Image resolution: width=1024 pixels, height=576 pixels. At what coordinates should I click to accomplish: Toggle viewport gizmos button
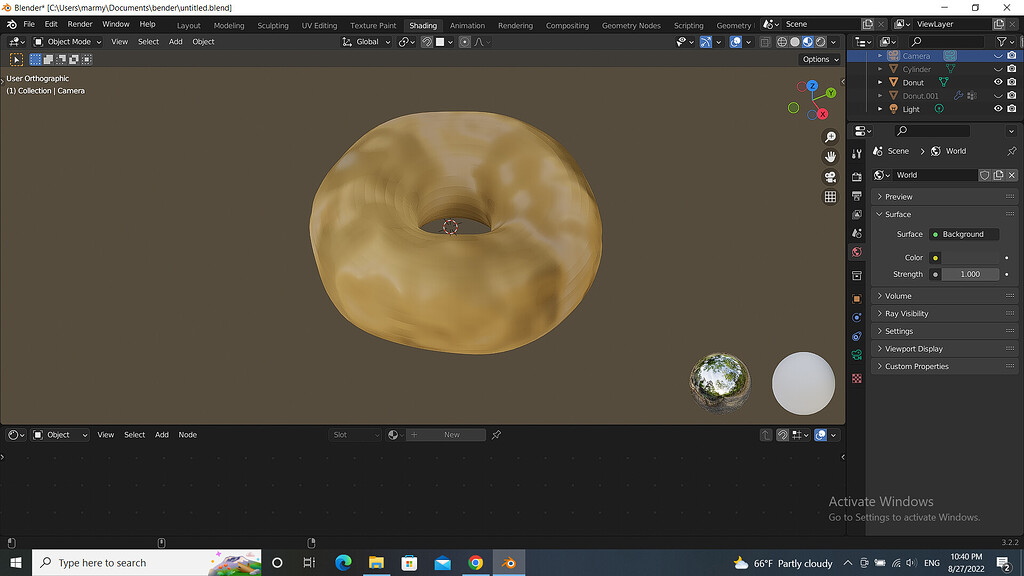tap(706, 42)
